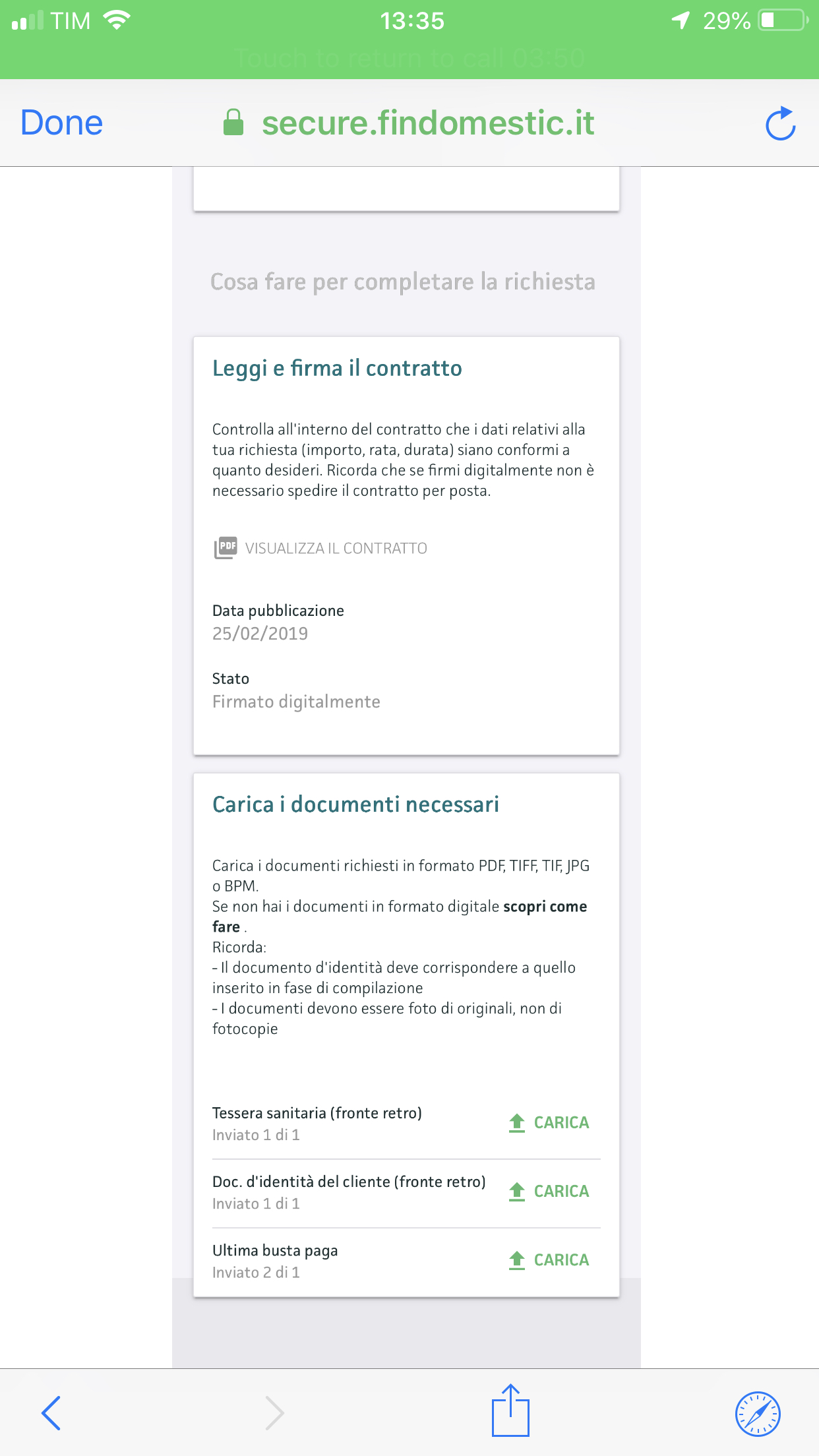The height and width of the screenshot is (1456, 819).
Task: Open the VISUALIZZA IL CONTRATTO link
Action: point(336,549)
